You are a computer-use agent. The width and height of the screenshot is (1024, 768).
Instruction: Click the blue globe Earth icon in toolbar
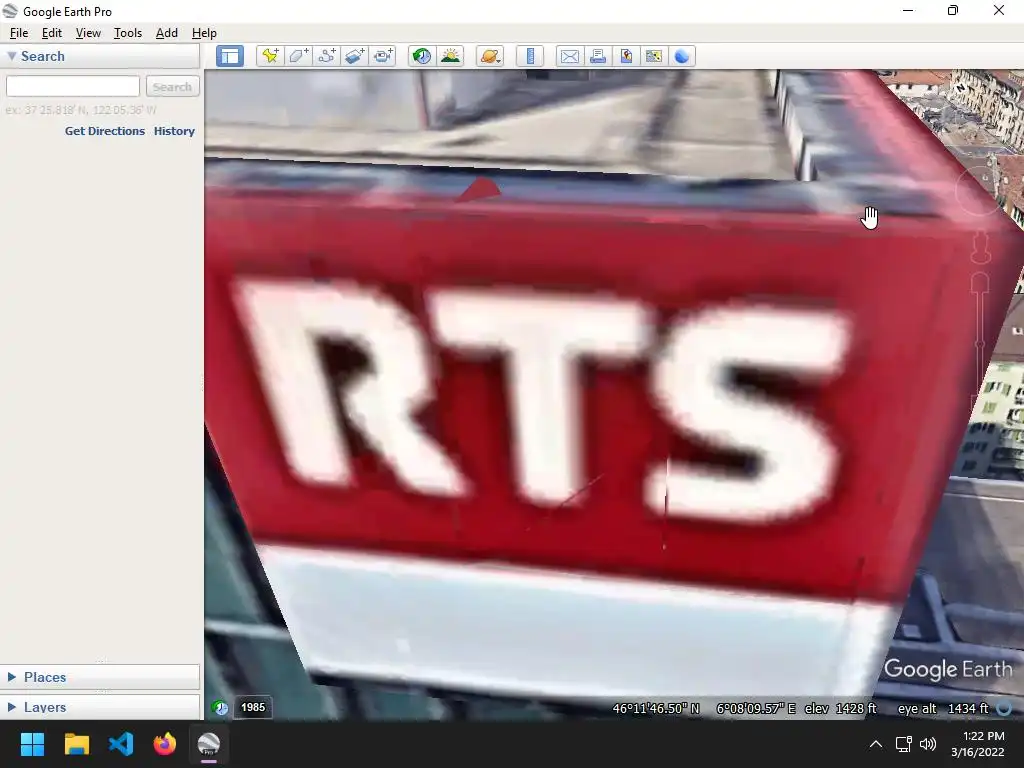click(682, 56)
